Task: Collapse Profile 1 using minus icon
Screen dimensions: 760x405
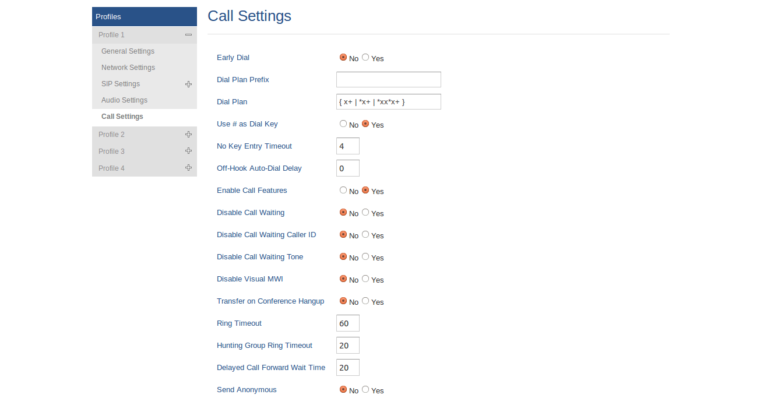Action: [188, 35]
